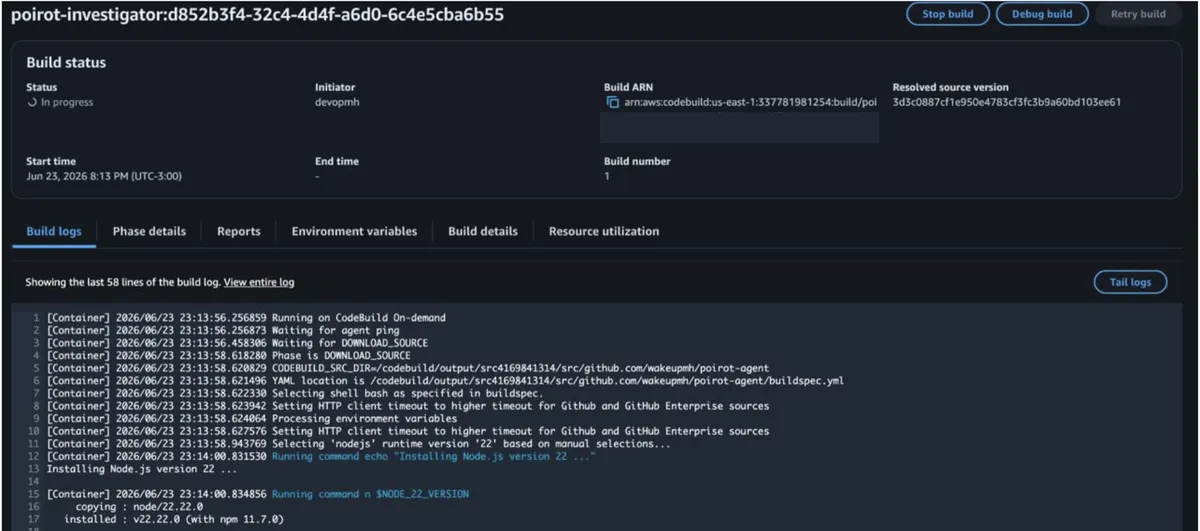1200x531 pixels.
Task: Click the resolved source version hash 3d3c0887
Action: (x=1007, y=102)
